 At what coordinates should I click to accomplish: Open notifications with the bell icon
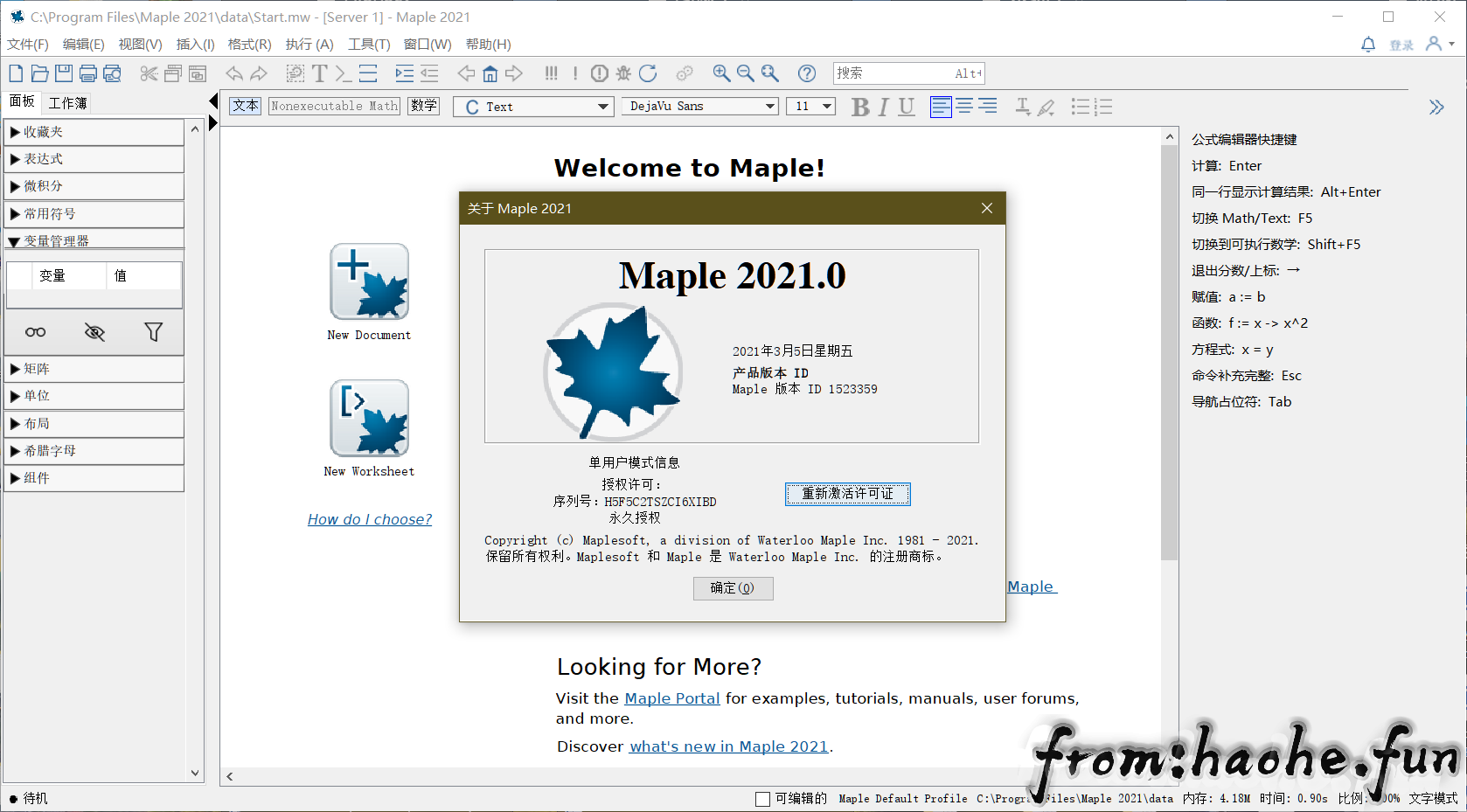point(1368,44)
